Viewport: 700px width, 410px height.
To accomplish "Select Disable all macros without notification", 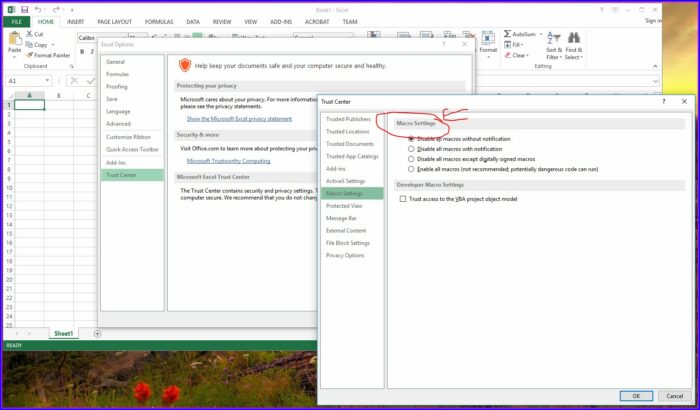I will (x=411, y=139).
